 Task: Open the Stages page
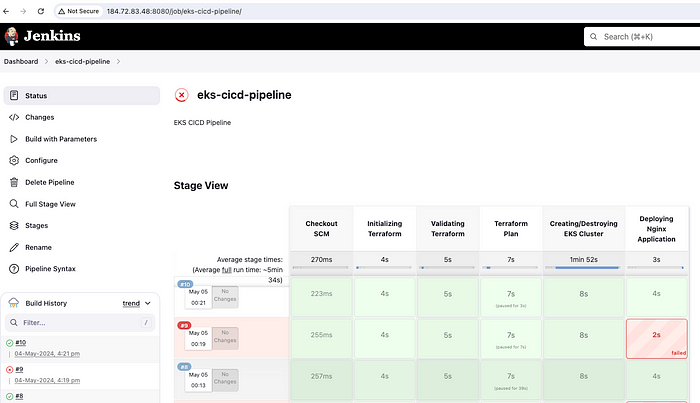(36, 225)
